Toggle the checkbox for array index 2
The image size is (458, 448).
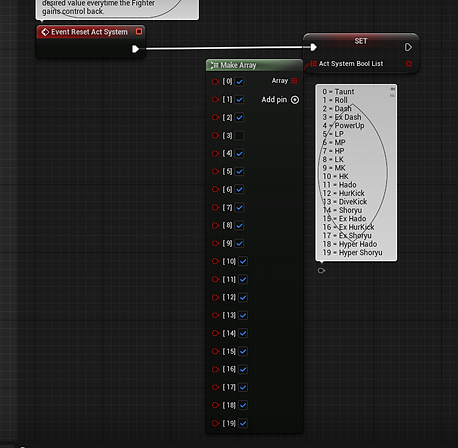pos(239,118)
